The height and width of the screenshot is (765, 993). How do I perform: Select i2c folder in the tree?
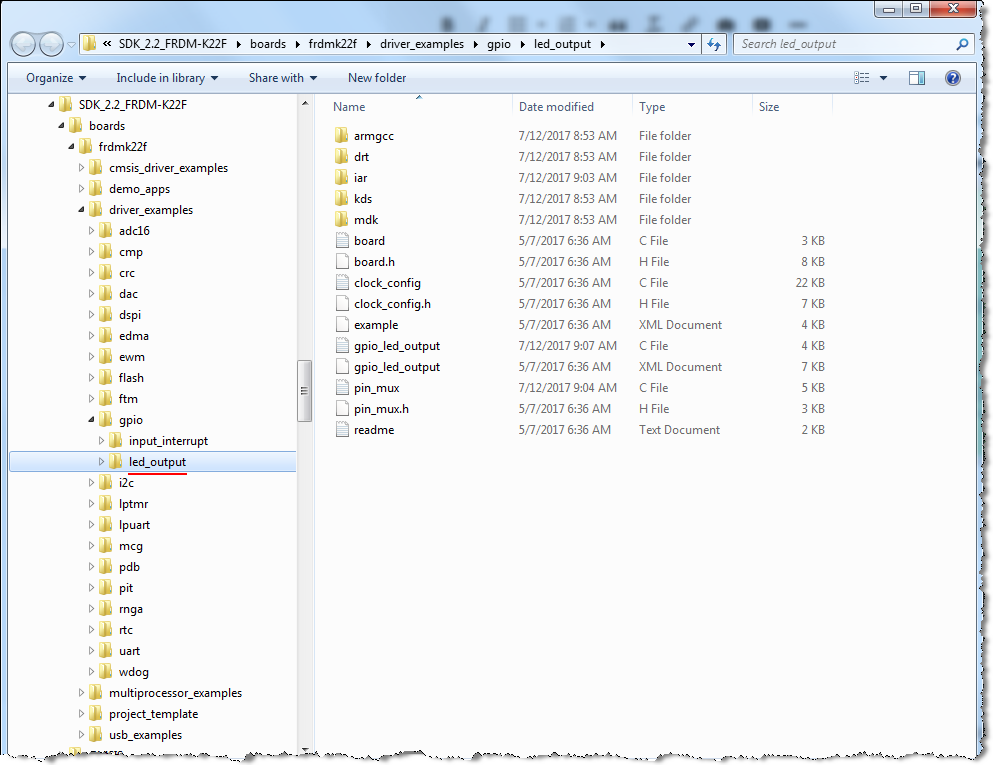pos(126,483)
